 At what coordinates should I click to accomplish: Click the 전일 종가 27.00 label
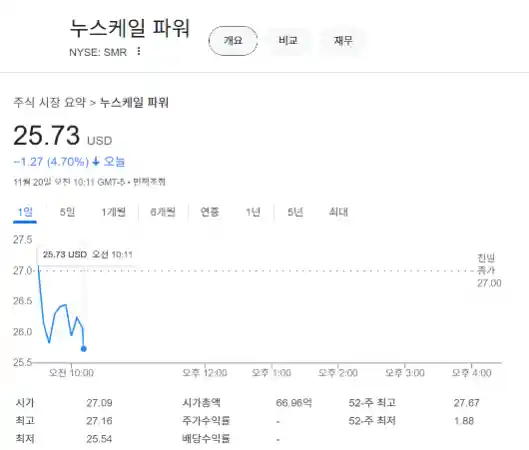click(489, 271)
